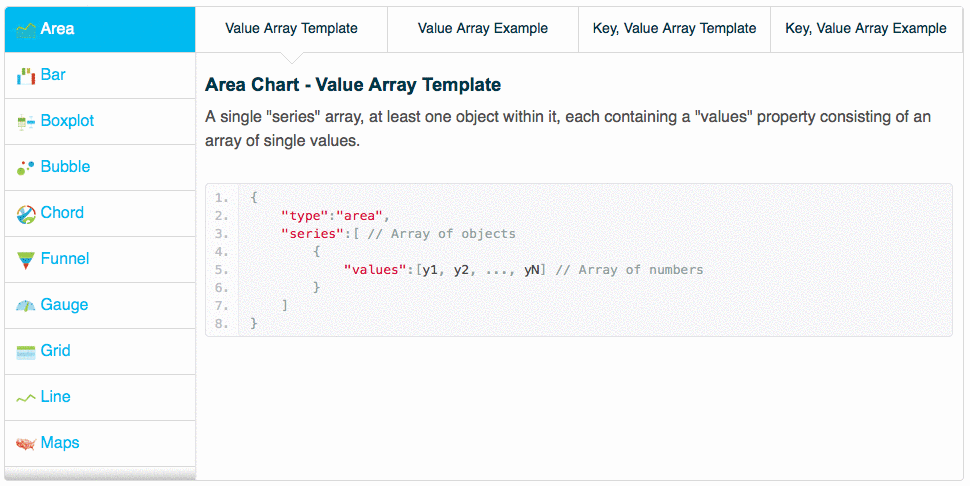Viewport: 970px width, 486px height.
Task: Click the Chord chart icon
Action: point(26,214)
